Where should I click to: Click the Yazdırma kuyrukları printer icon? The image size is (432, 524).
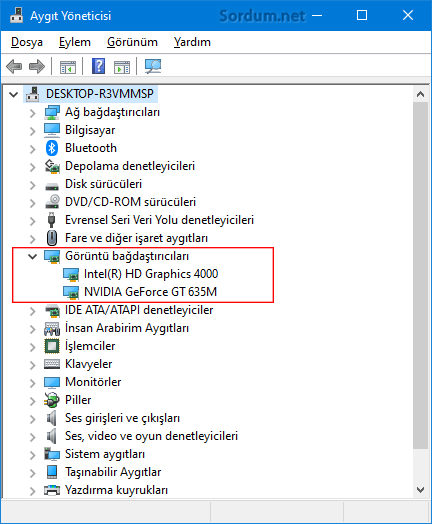pos(52,490)
